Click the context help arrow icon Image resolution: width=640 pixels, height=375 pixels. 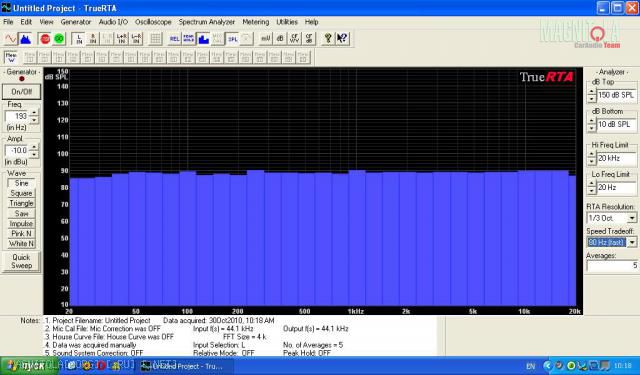pos(342,39)
